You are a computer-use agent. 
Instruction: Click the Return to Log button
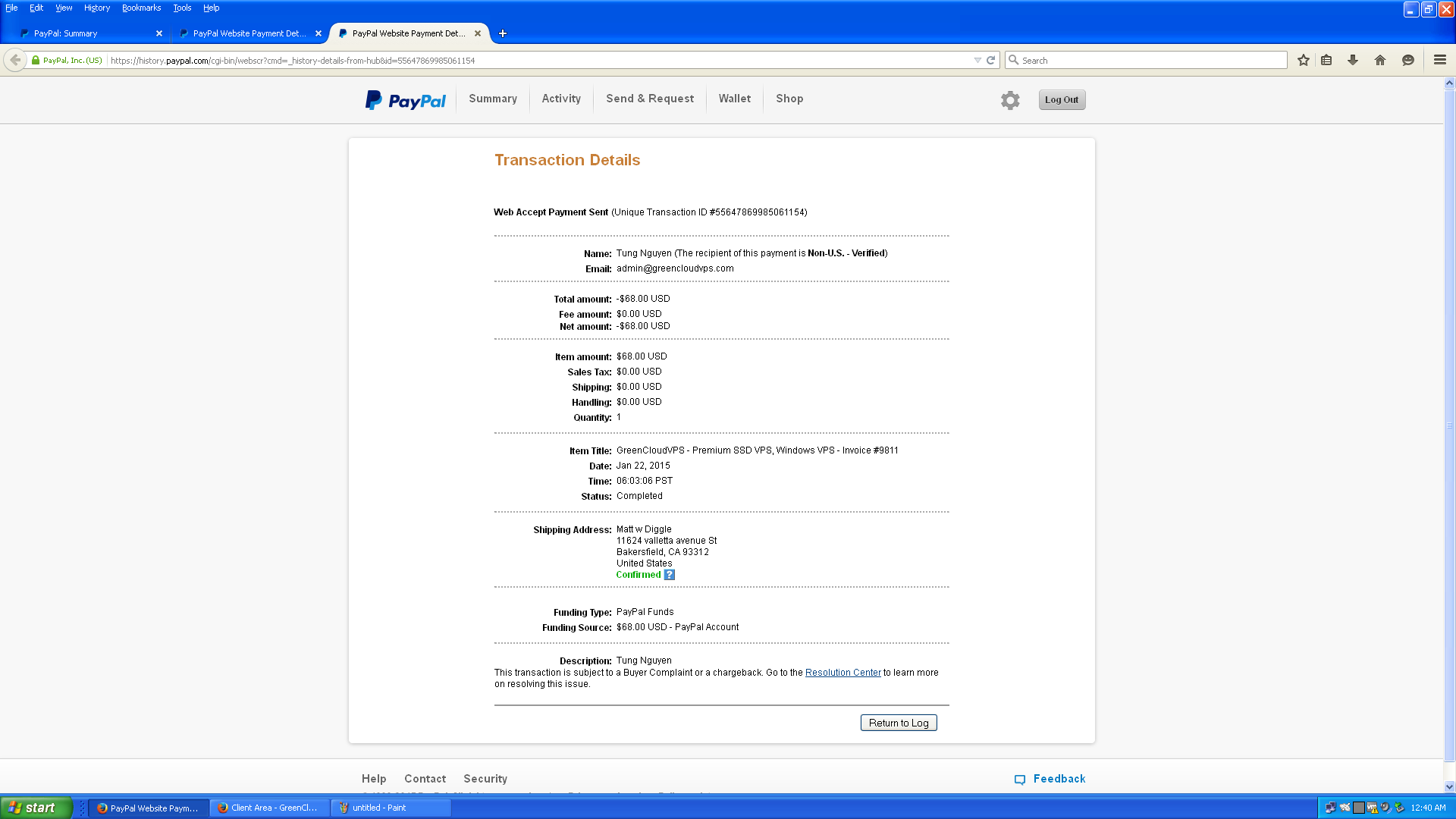point(898,723)
